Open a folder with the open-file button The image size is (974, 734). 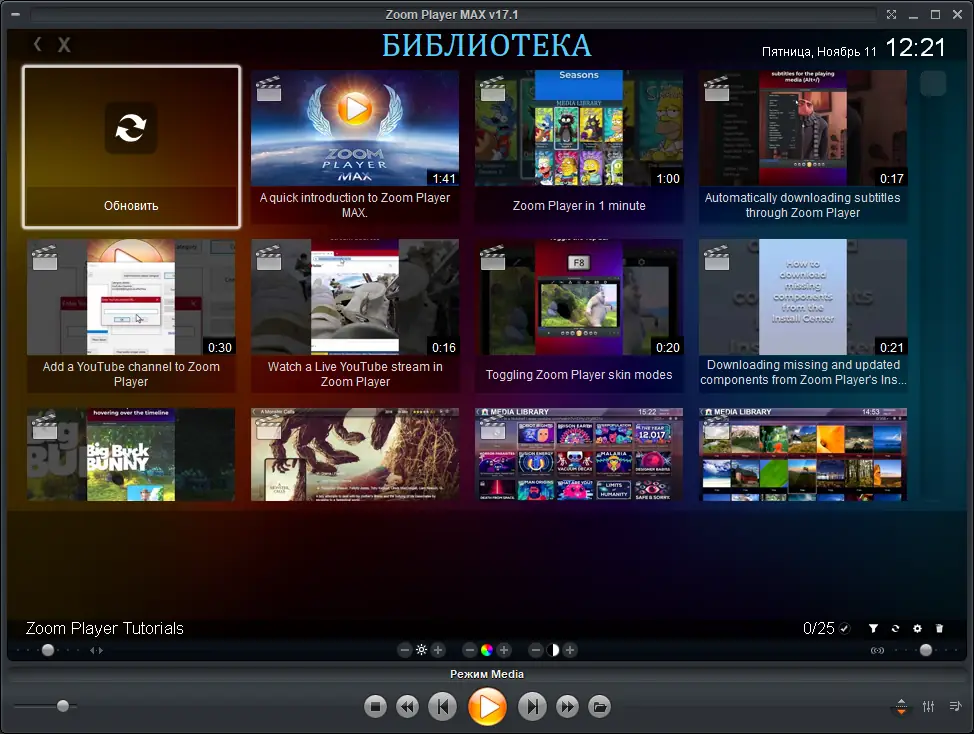[x=598, y=706]
